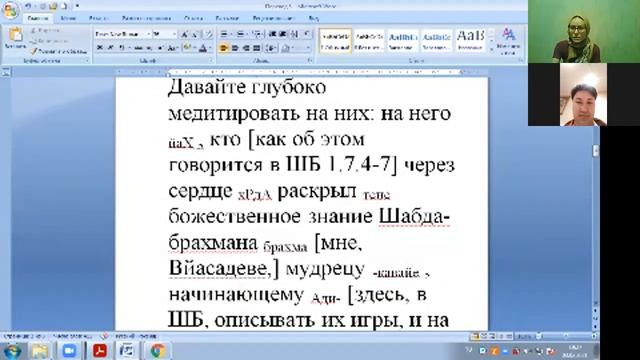
Task: Toggle subscript formatting
Action: tap(149, 48)
